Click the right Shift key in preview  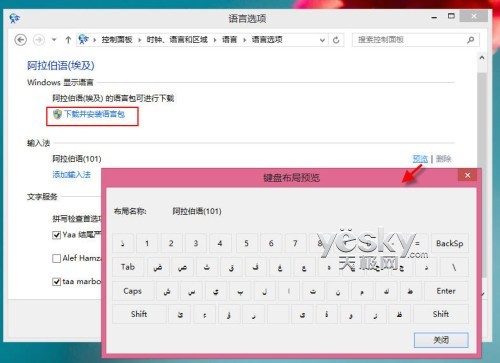click(441, 314)
